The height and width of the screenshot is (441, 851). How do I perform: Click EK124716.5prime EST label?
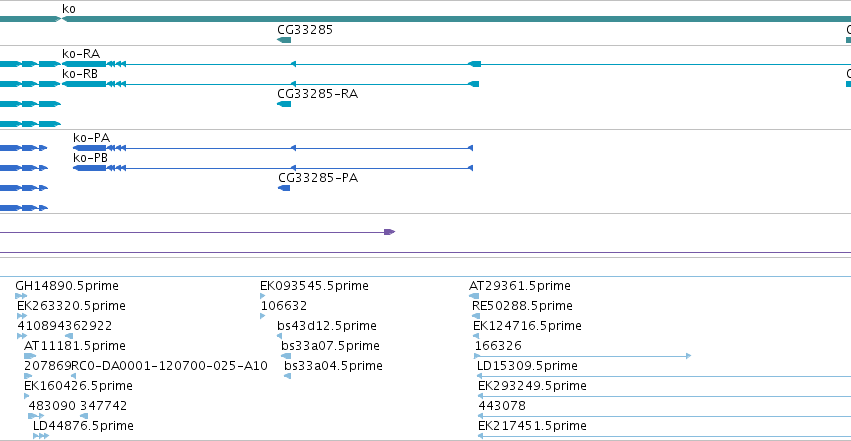pyautogui.click(x=528, y=326)
